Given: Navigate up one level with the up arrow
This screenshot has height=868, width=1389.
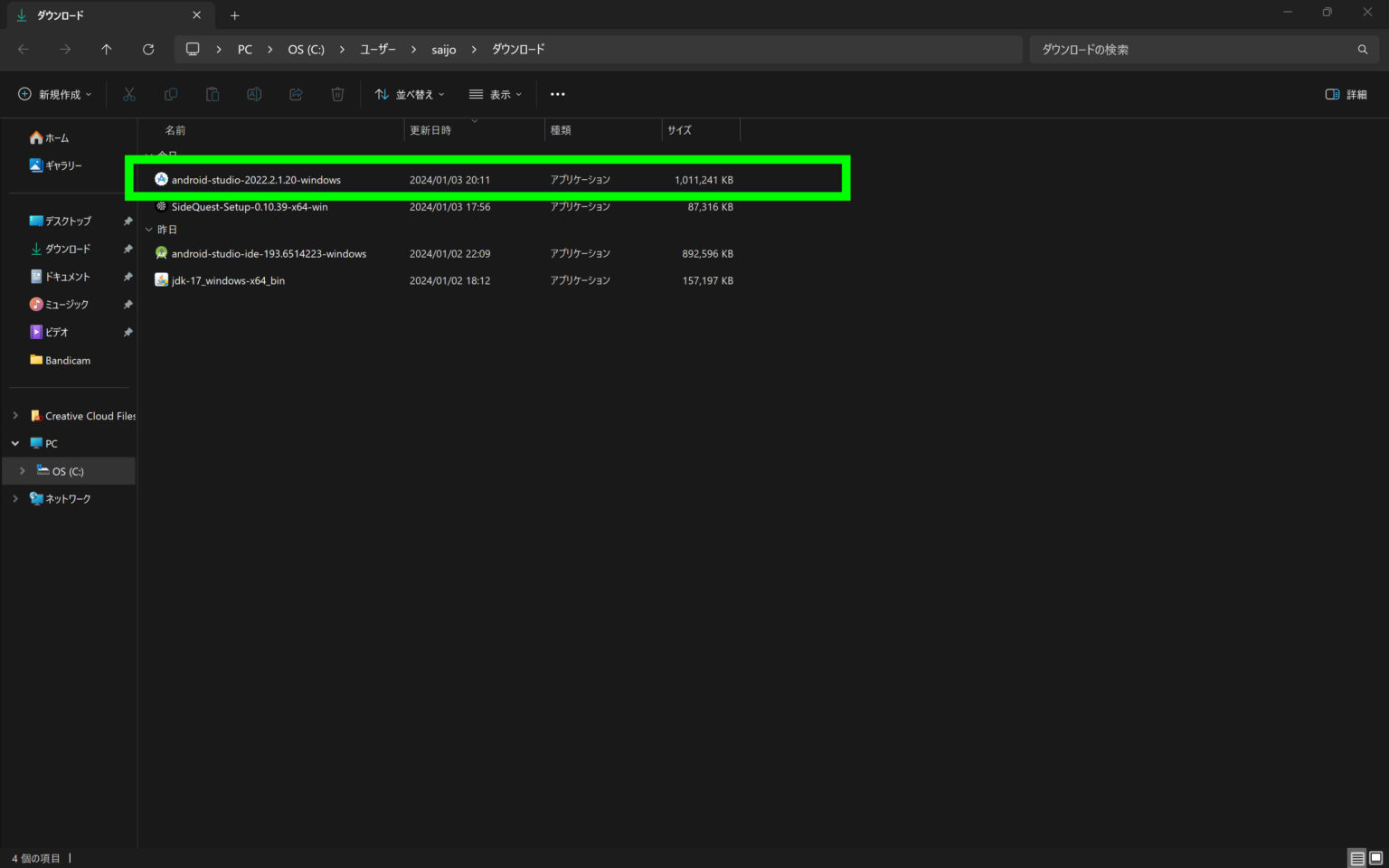Looking at the screenshot, I should click(106, 49).
